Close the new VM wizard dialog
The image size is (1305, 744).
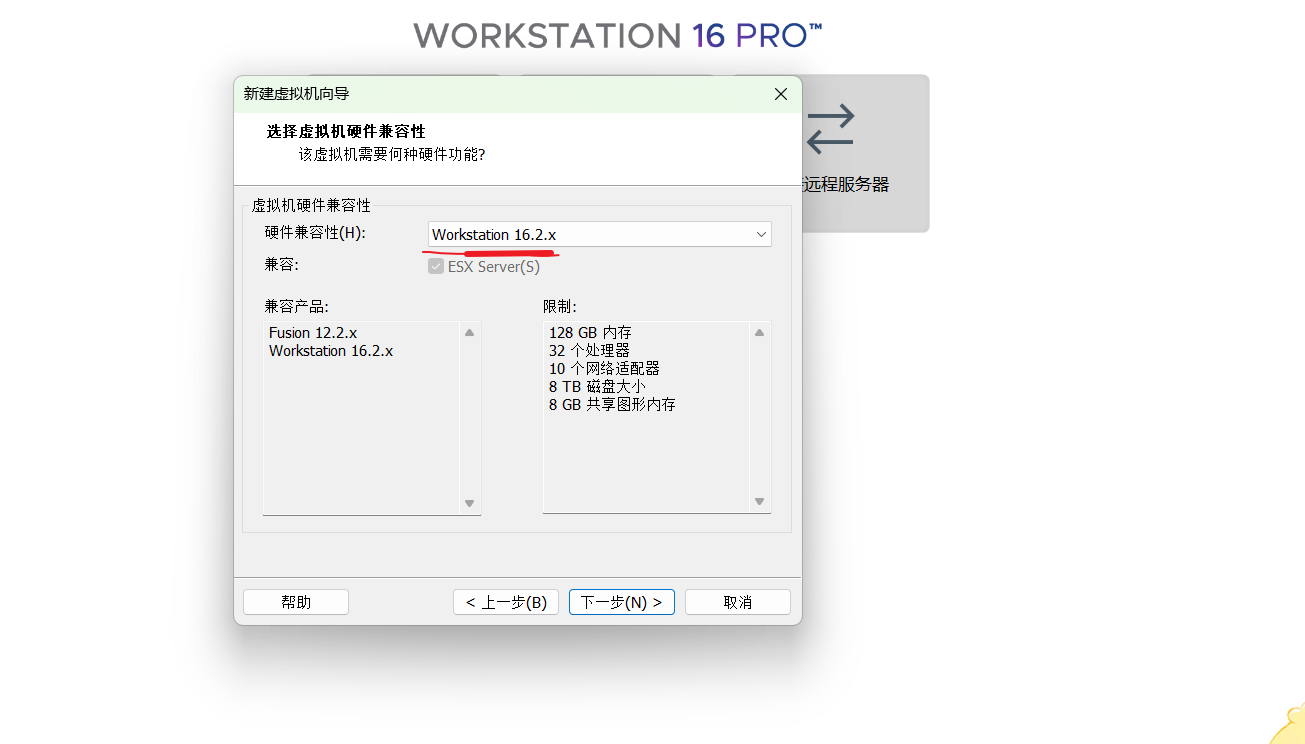(x=781, y=94)
